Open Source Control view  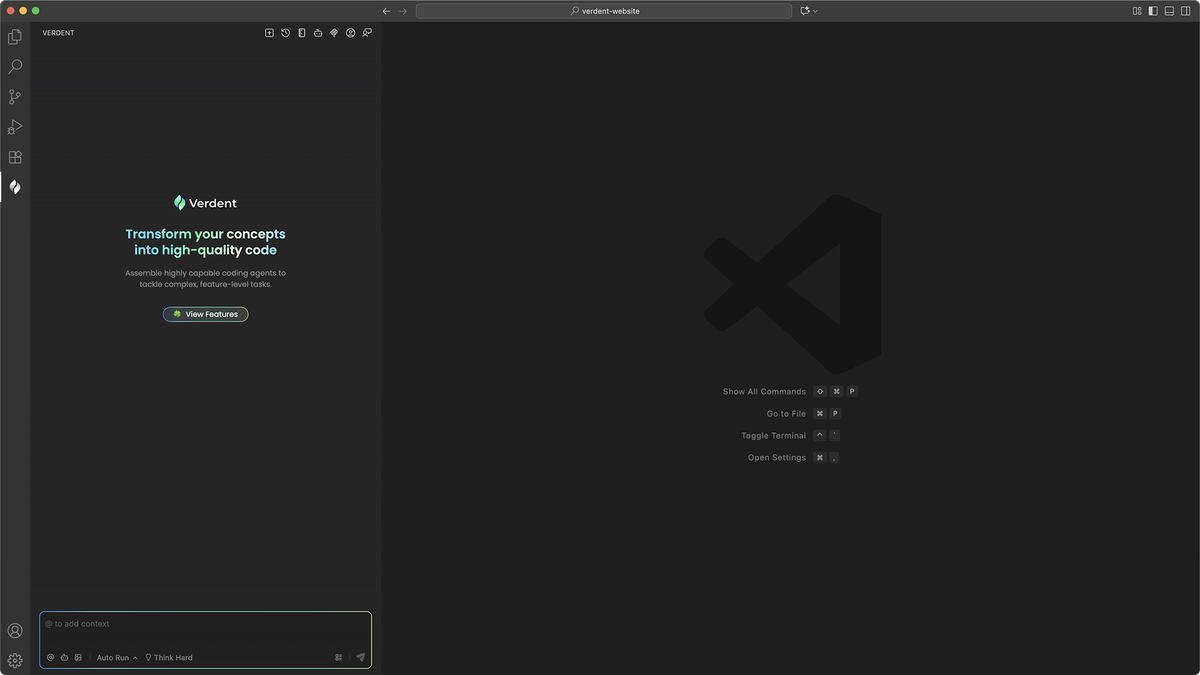[x=15, y=97]
